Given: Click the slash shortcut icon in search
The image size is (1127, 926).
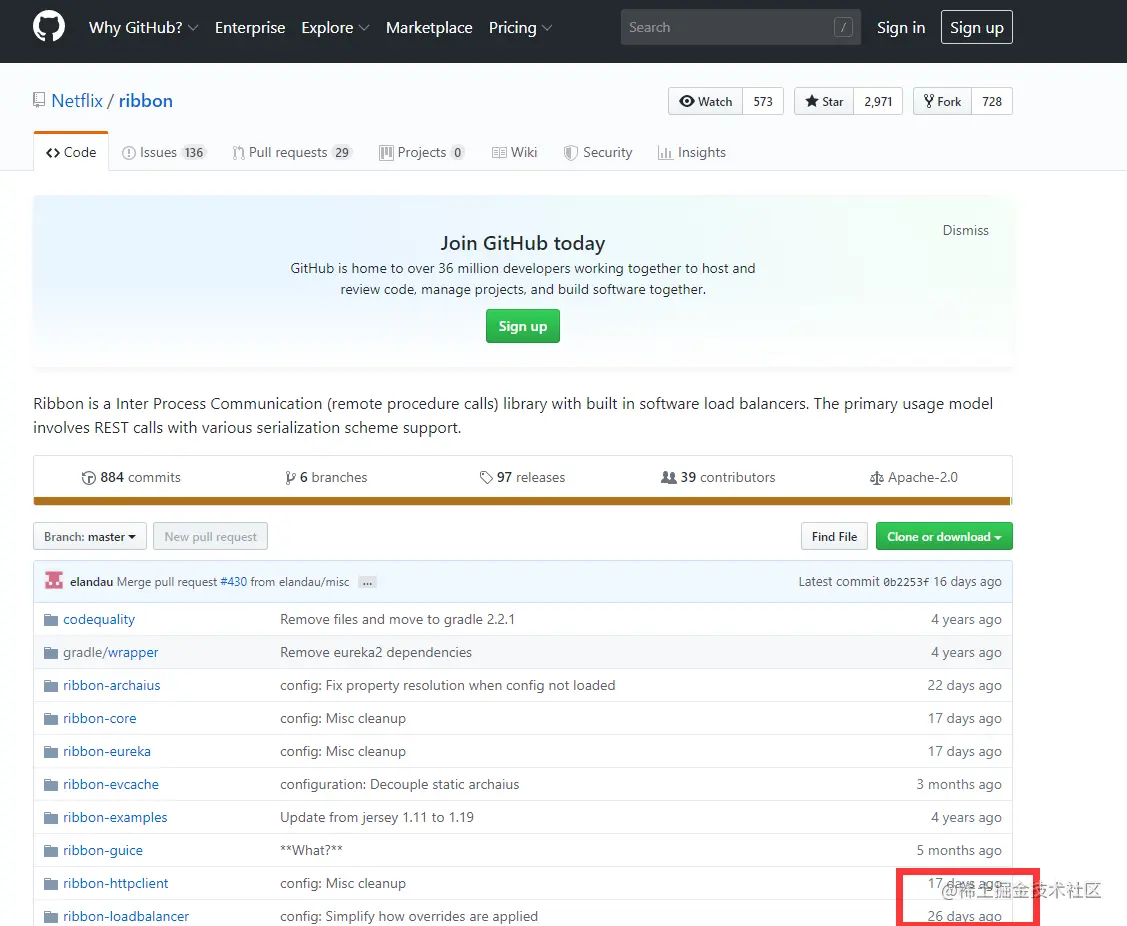Looking at the screenshot, I should [843, 27].
